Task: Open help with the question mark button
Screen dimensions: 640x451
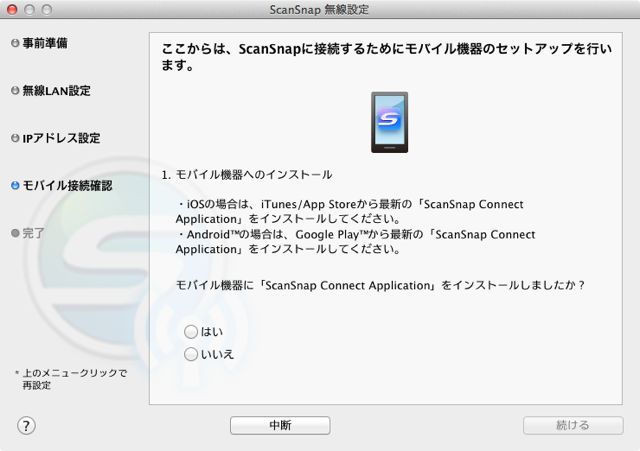Action: point(27,426)
